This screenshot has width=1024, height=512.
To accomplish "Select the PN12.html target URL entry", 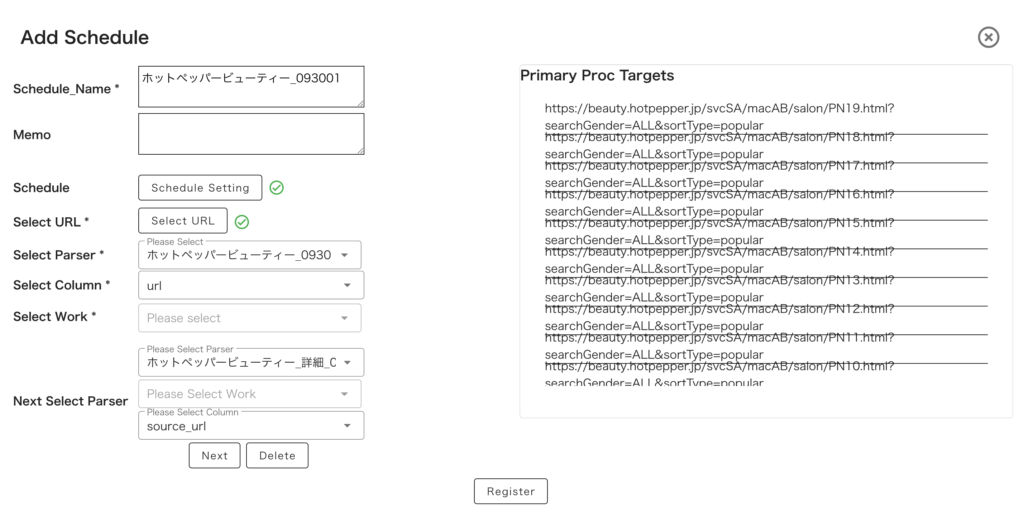I will click(x=719, y=316).
